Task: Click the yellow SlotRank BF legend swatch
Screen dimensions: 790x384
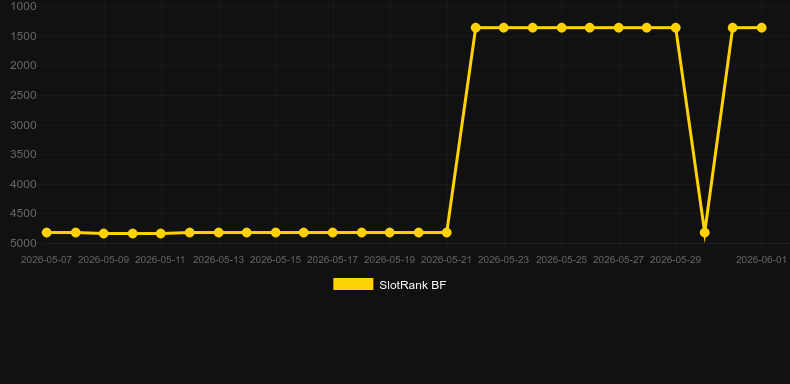Action: [x=353, y=284]
